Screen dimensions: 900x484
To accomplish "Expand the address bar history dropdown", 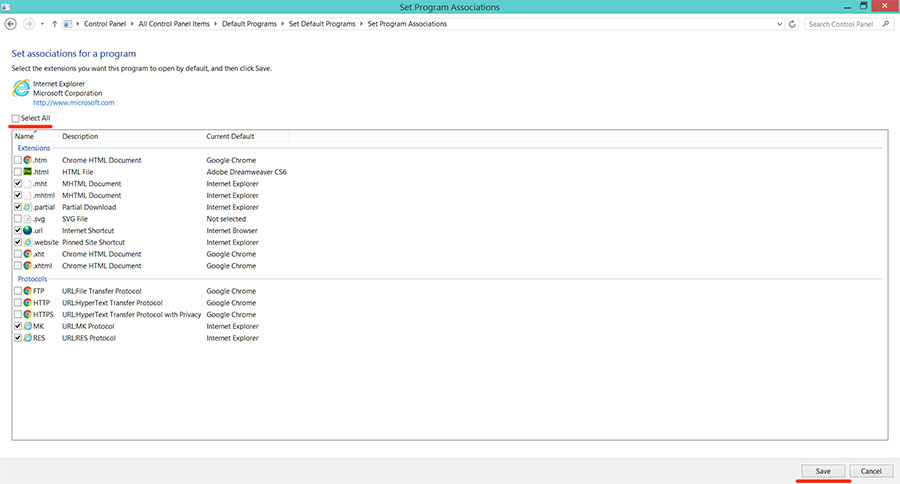I will click(779, 24).
